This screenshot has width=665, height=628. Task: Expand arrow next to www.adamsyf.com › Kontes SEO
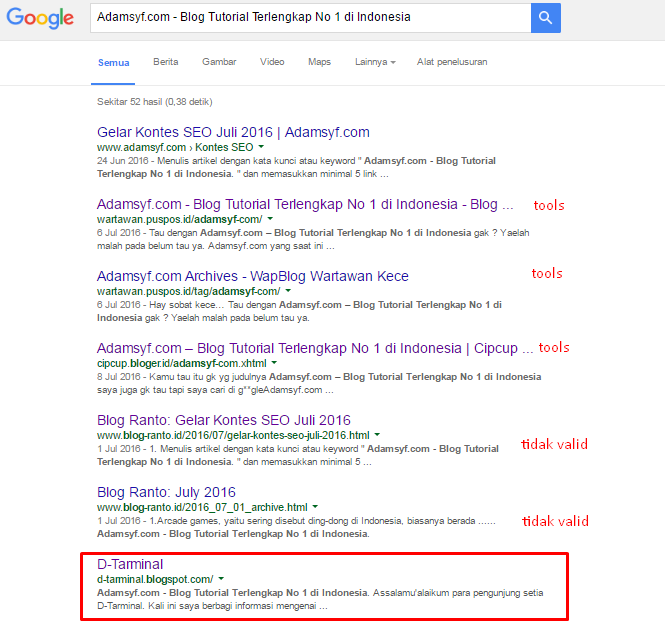tap(261, 147)
